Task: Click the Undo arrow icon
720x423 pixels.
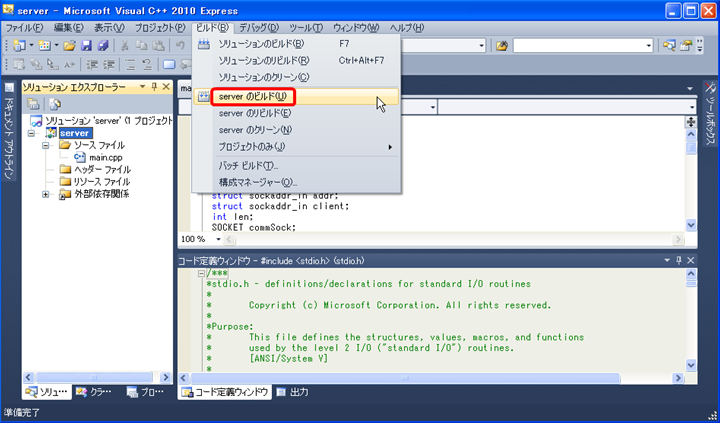Action: coord(180,45)
